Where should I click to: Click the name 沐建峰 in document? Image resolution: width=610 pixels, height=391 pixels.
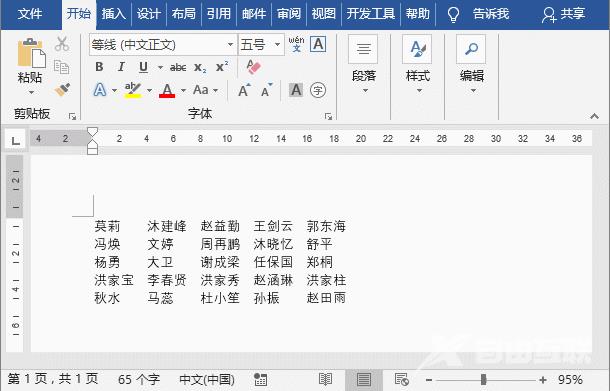coord(167,226)
